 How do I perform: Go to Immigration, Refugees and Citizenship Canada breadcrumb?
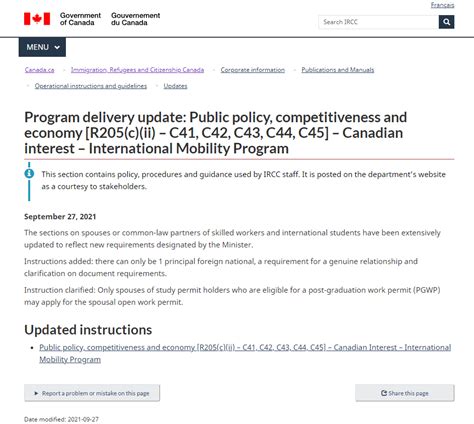(137, 70)
